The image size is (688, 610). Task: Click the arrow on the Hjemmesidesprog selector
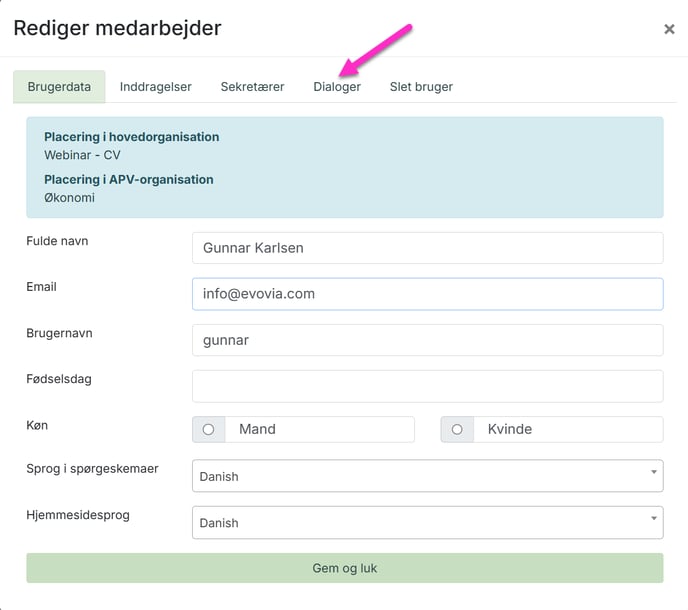(653, 522)
